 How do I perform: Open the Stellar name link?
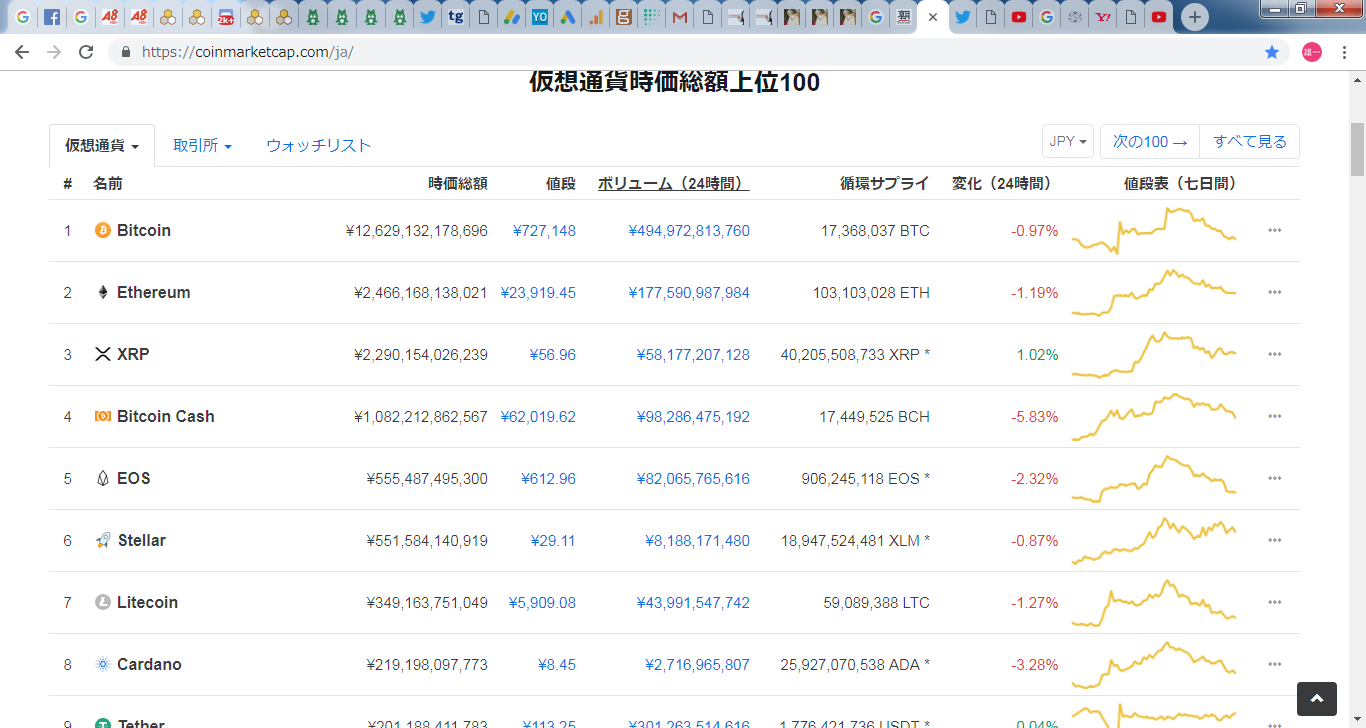coord(141,540)
